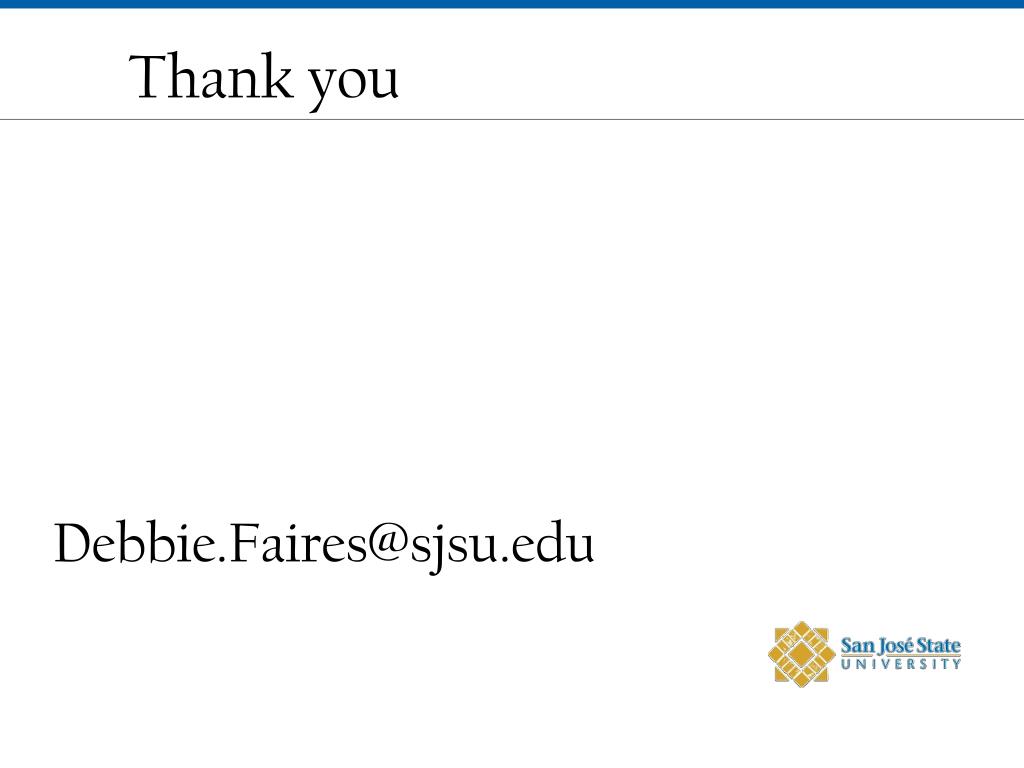Viewport: 1024px width, 768px height.
Task: Click edu at the end of the email
Action: tap(552, 543)
